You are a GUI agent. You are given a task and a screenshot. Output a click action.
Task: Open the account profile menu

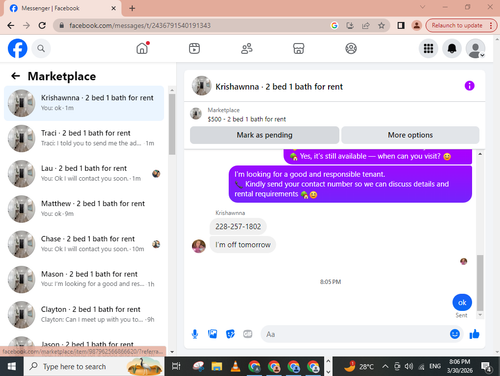(475, 49)
